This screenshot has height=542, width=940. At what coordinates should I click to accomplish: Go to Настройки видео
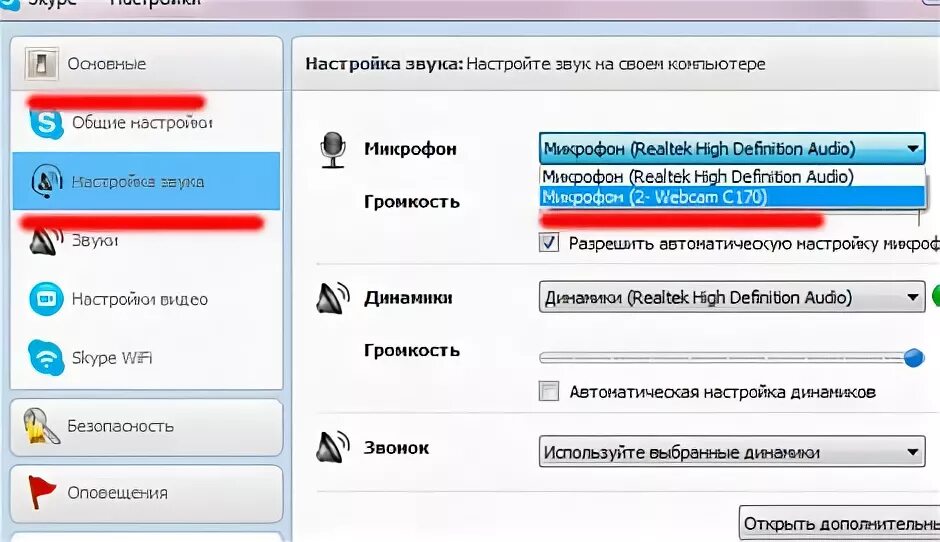click(146, 299)
